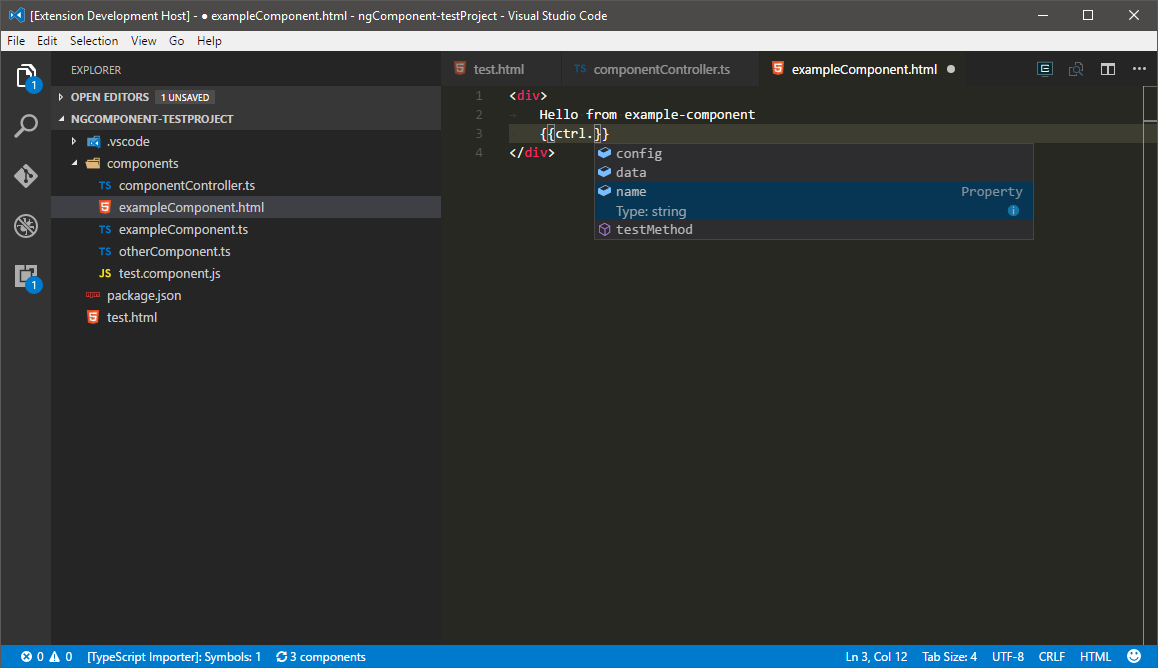Click the VS Code logo in title bar
This screenshot has height=668, width=1158.
coord(16,16)
